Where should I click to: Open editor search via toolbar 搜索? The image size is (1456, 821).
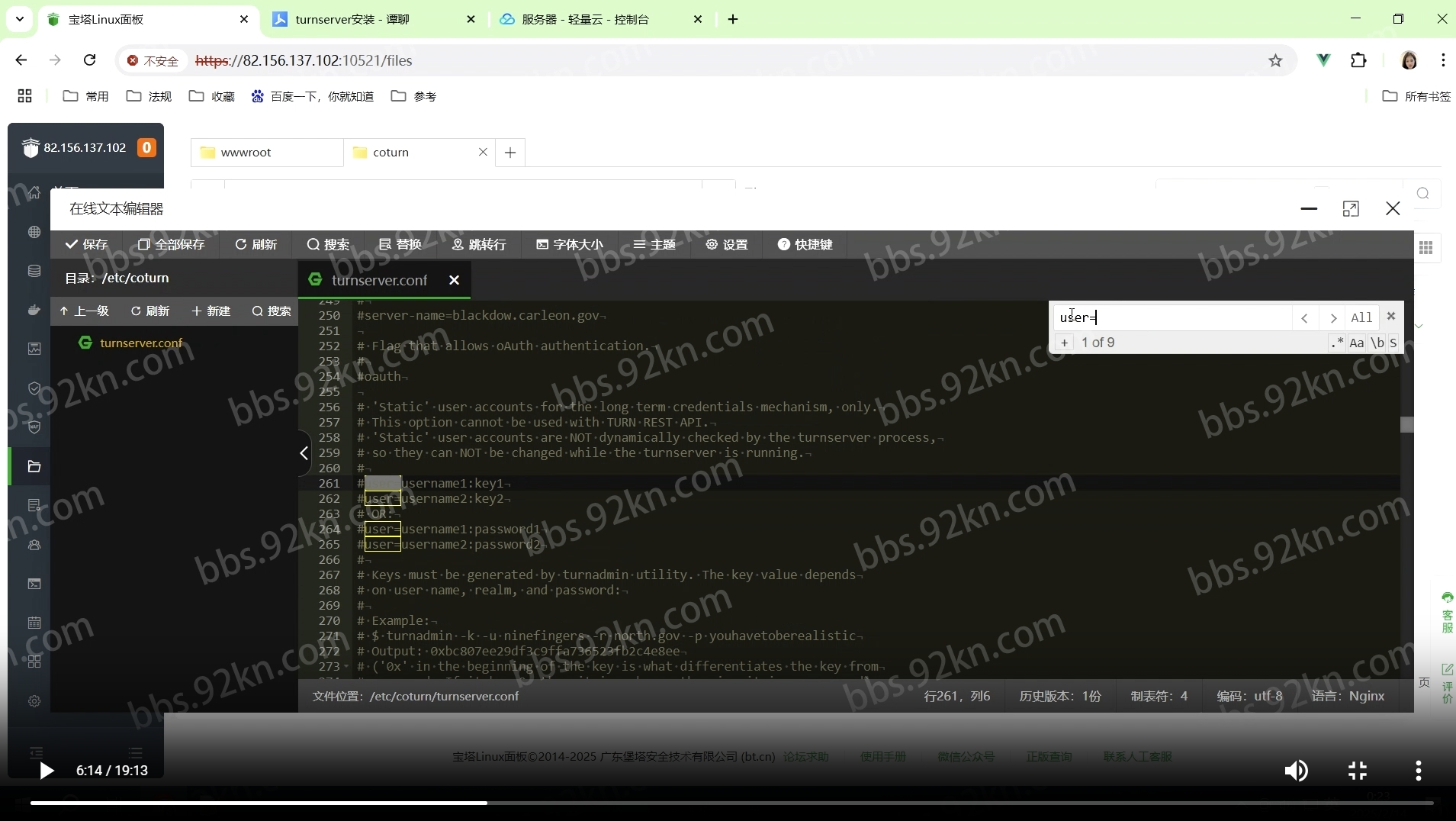(x=328, y=244)
